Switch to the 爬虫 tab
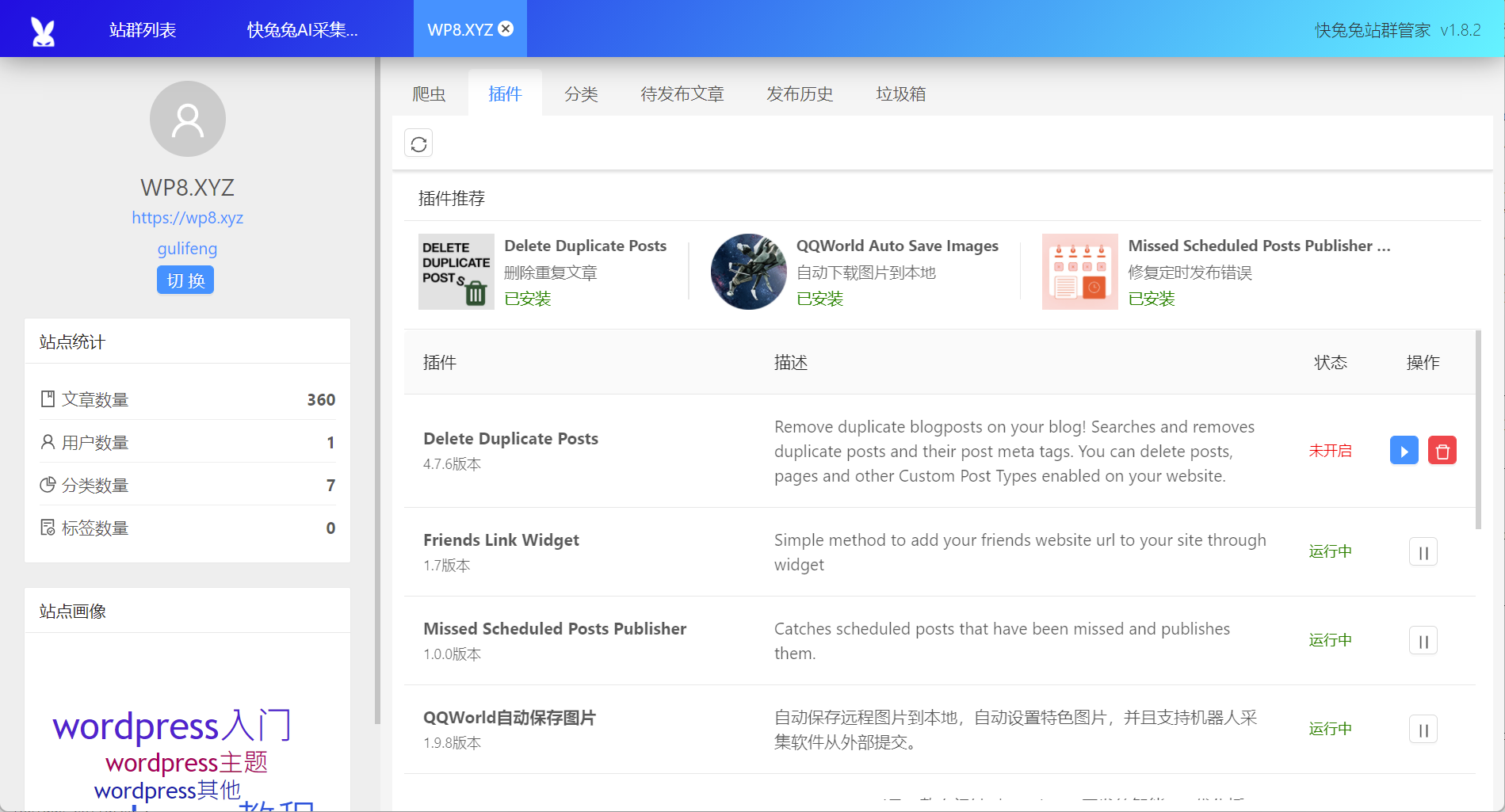 (430, 93)
